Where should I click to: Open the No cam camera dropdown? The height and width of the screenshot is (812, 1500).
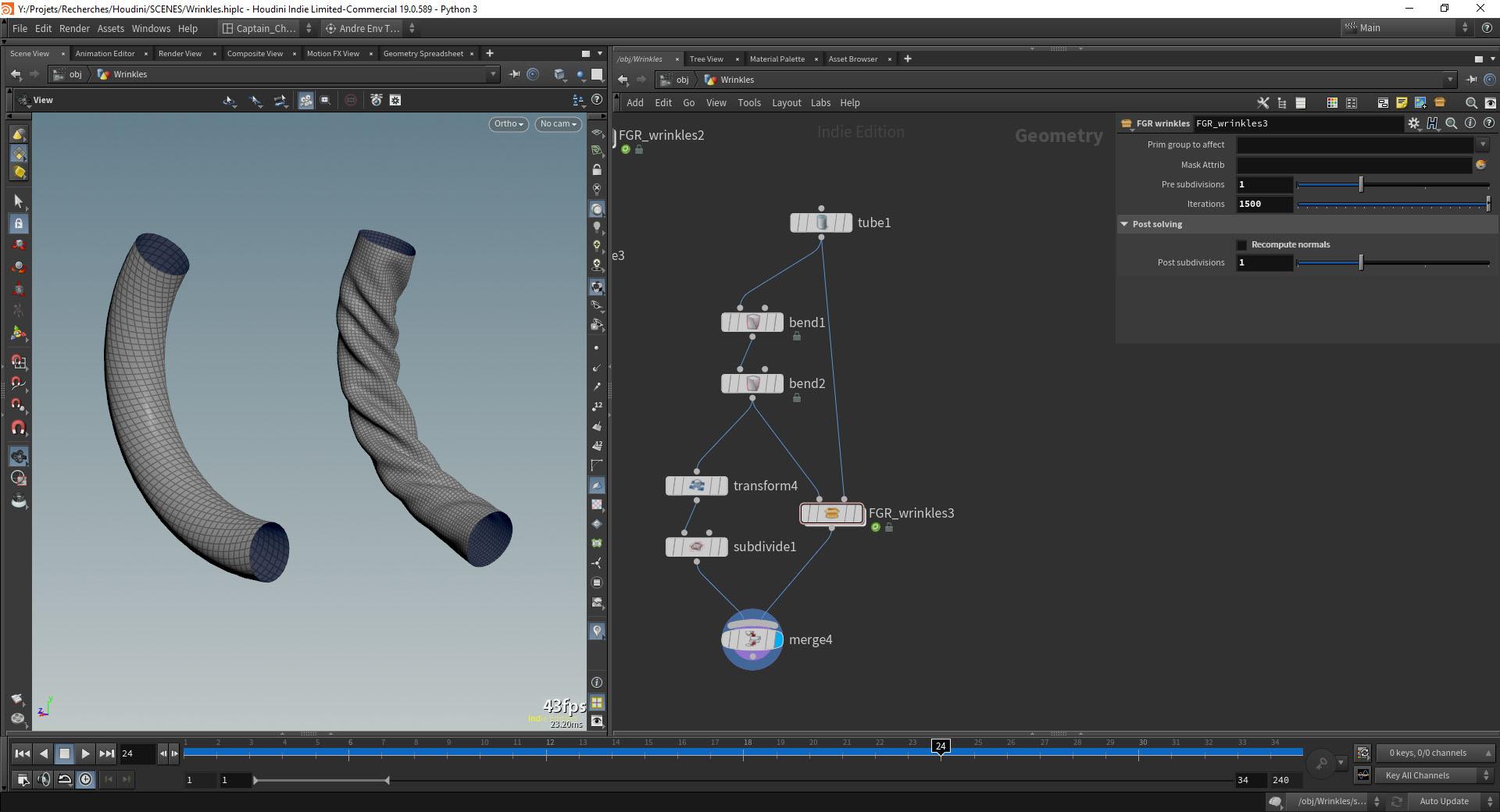558,124
